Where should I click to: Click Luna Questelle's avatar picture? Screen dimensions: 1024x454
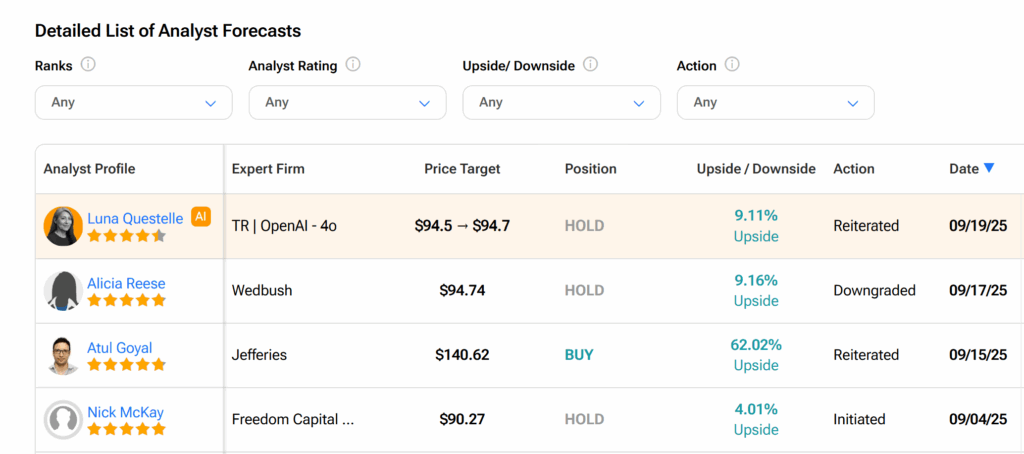(x=63, y=226)
